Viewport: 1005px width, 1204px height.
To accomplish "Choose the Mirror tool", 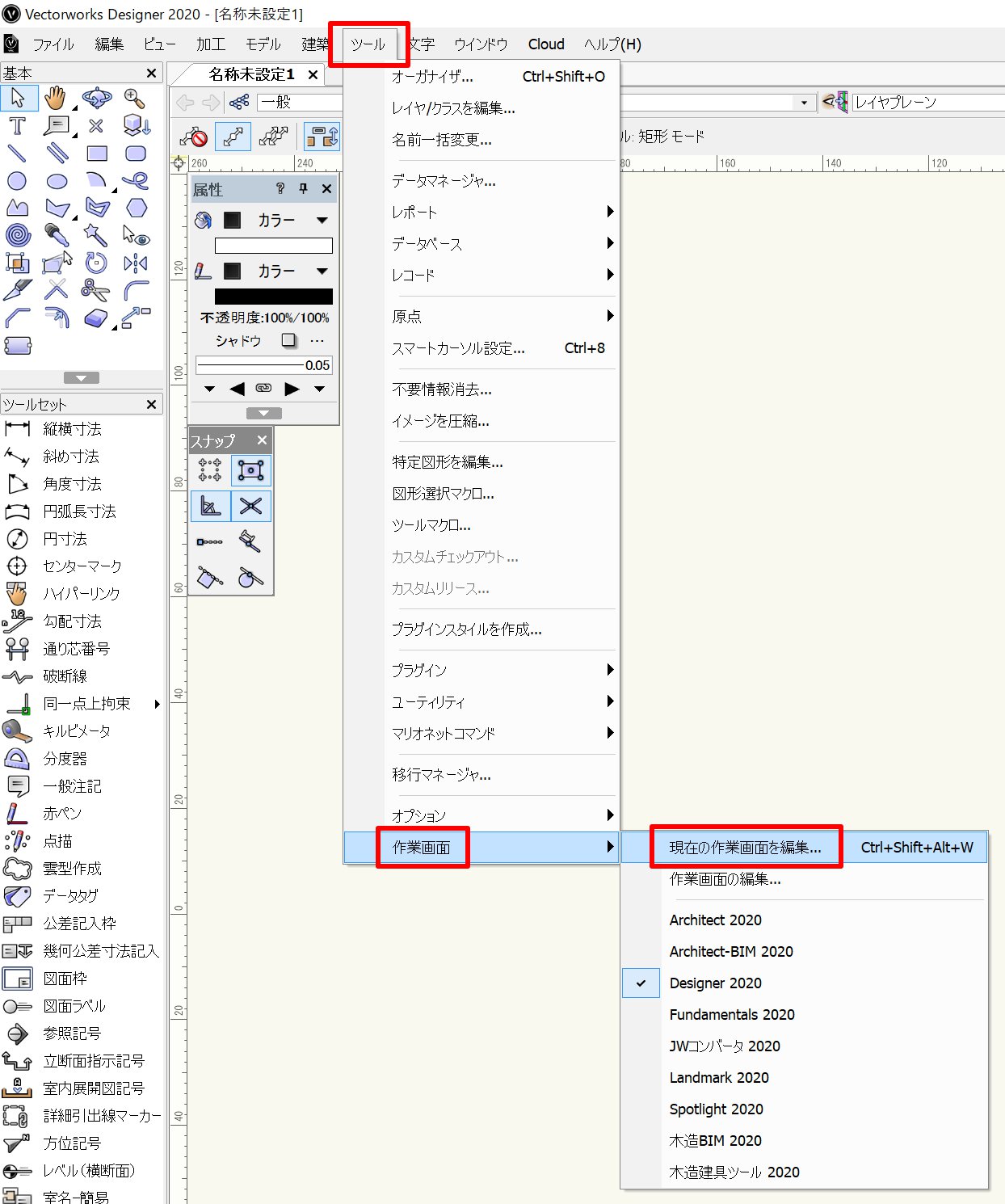I will click(136, 263).
